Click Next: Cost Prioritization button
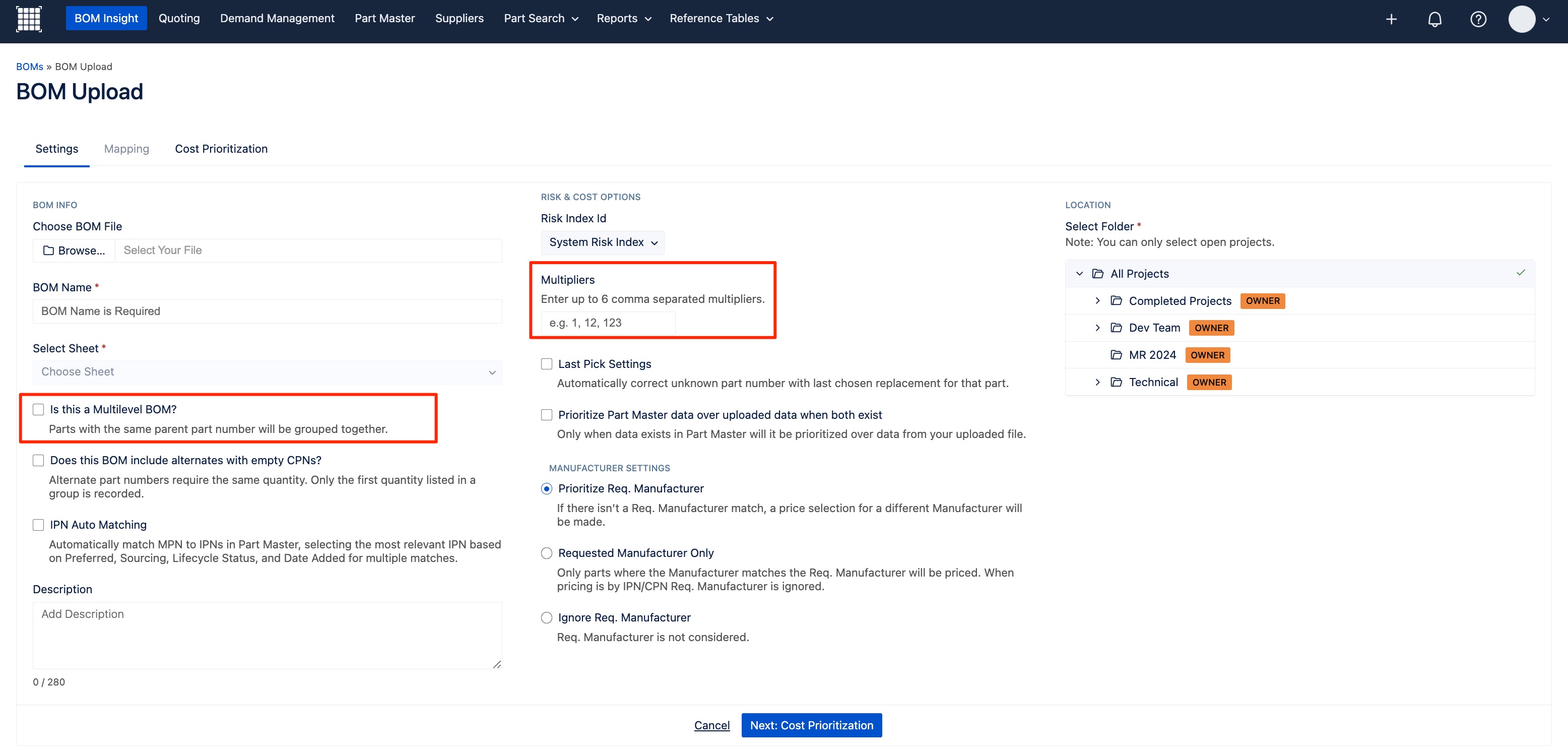The width and height of the screenshot is (1568, 752). tap(811, 725)
